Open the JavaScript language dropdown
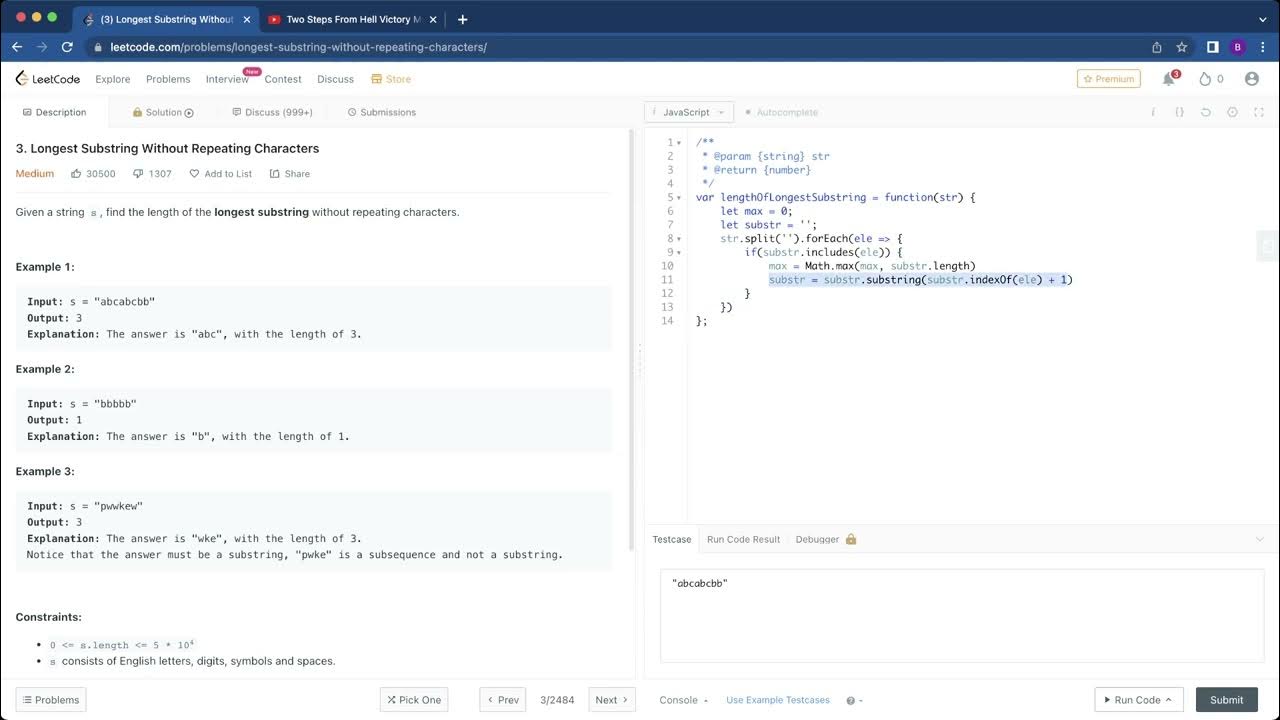 (689, 113)
